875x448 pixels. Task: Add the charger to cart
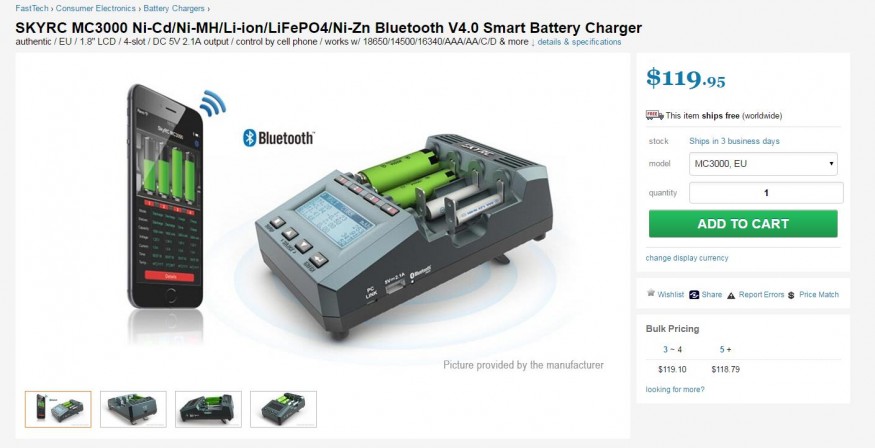pyautogui.click(x=743, y=224)
